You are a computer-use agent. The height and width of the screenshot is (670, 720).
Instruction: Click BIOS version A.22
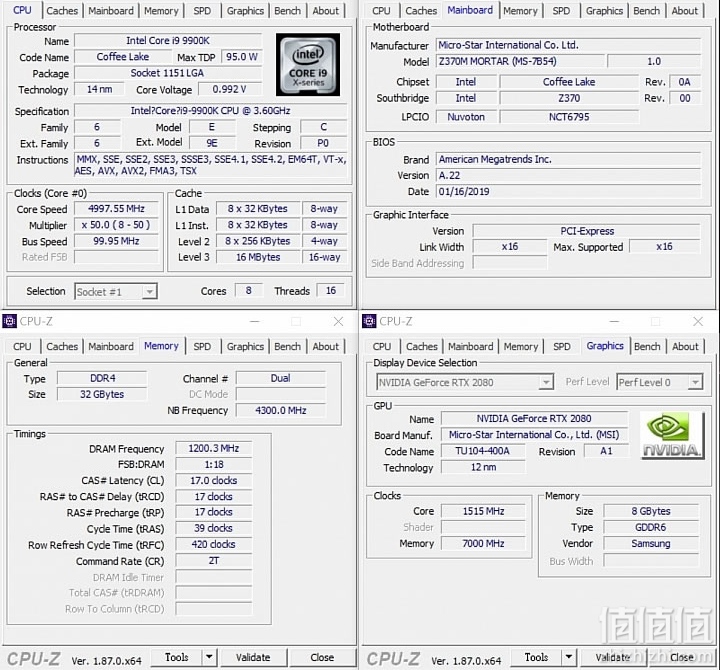(568, 175)
